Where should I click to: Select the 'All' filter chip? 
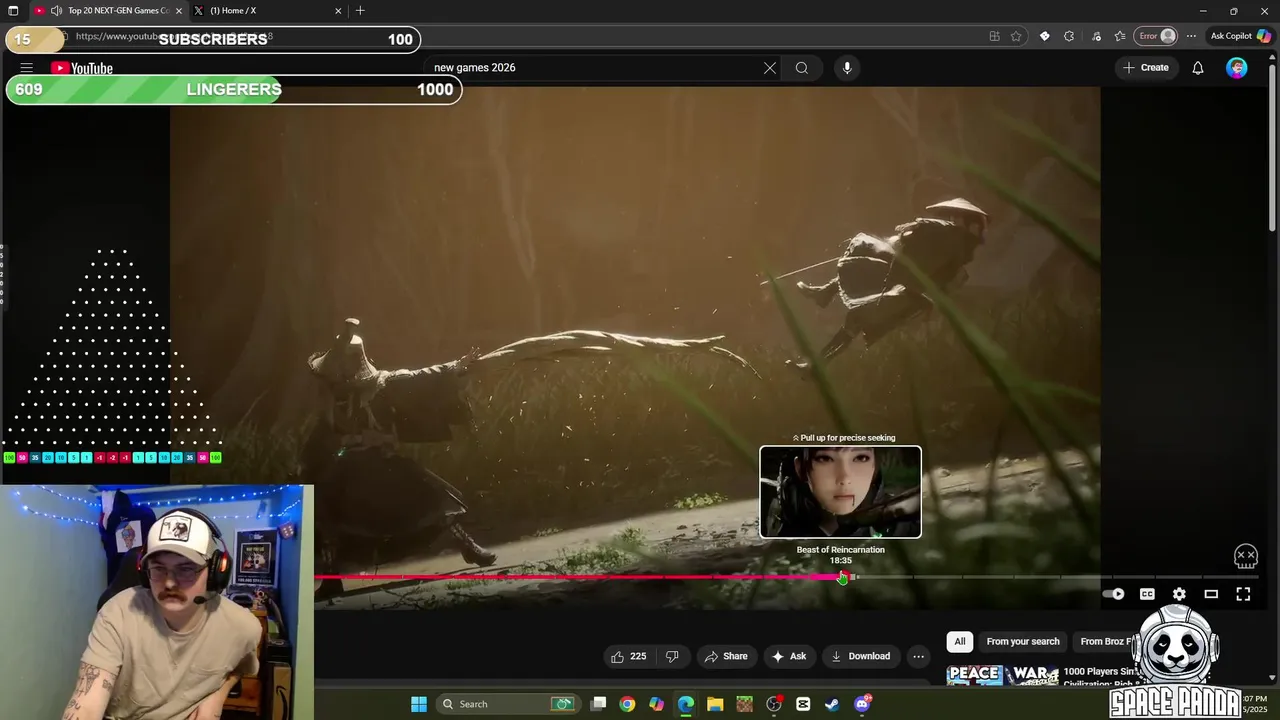(x=960, y=641)
